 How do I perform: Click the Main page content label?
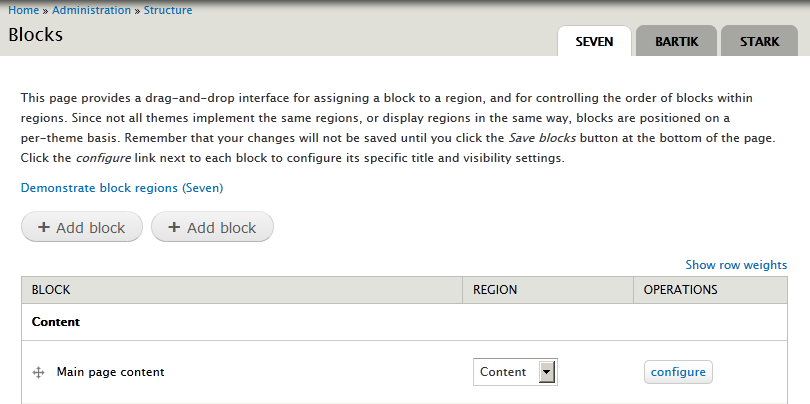point(111,372)
